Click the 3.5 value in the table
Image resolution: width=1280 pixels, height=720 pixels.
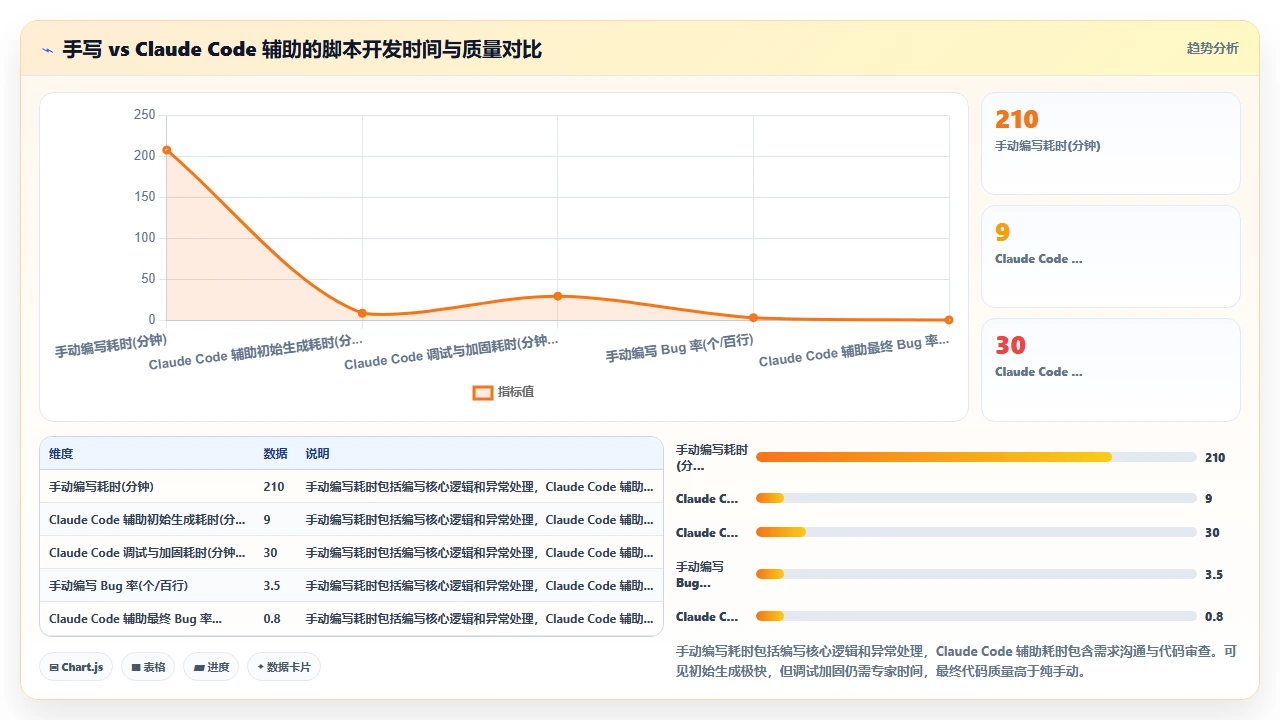tap(272, 586)
